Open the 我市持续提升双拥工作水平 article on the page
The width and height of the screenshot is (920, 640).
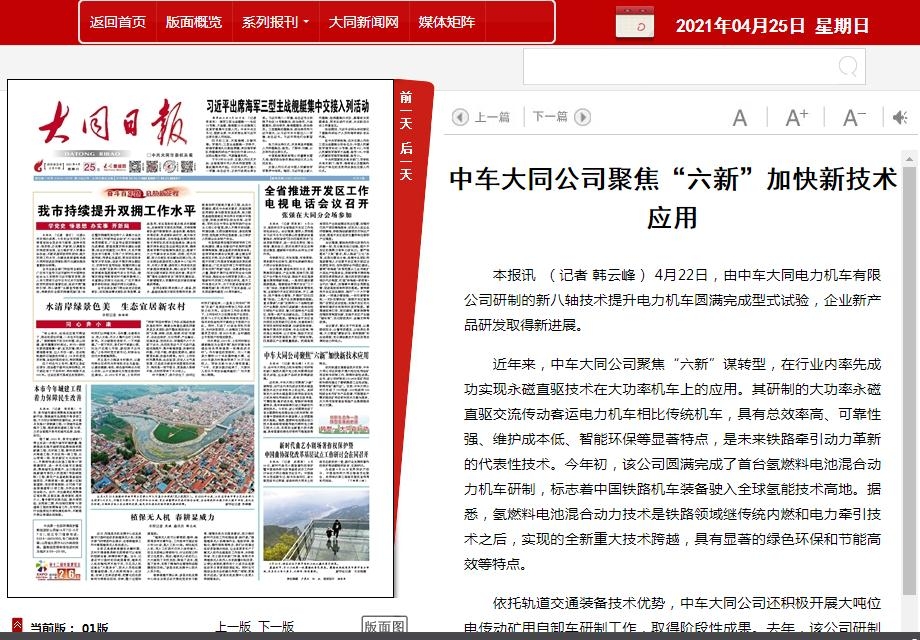coord(116,211)
